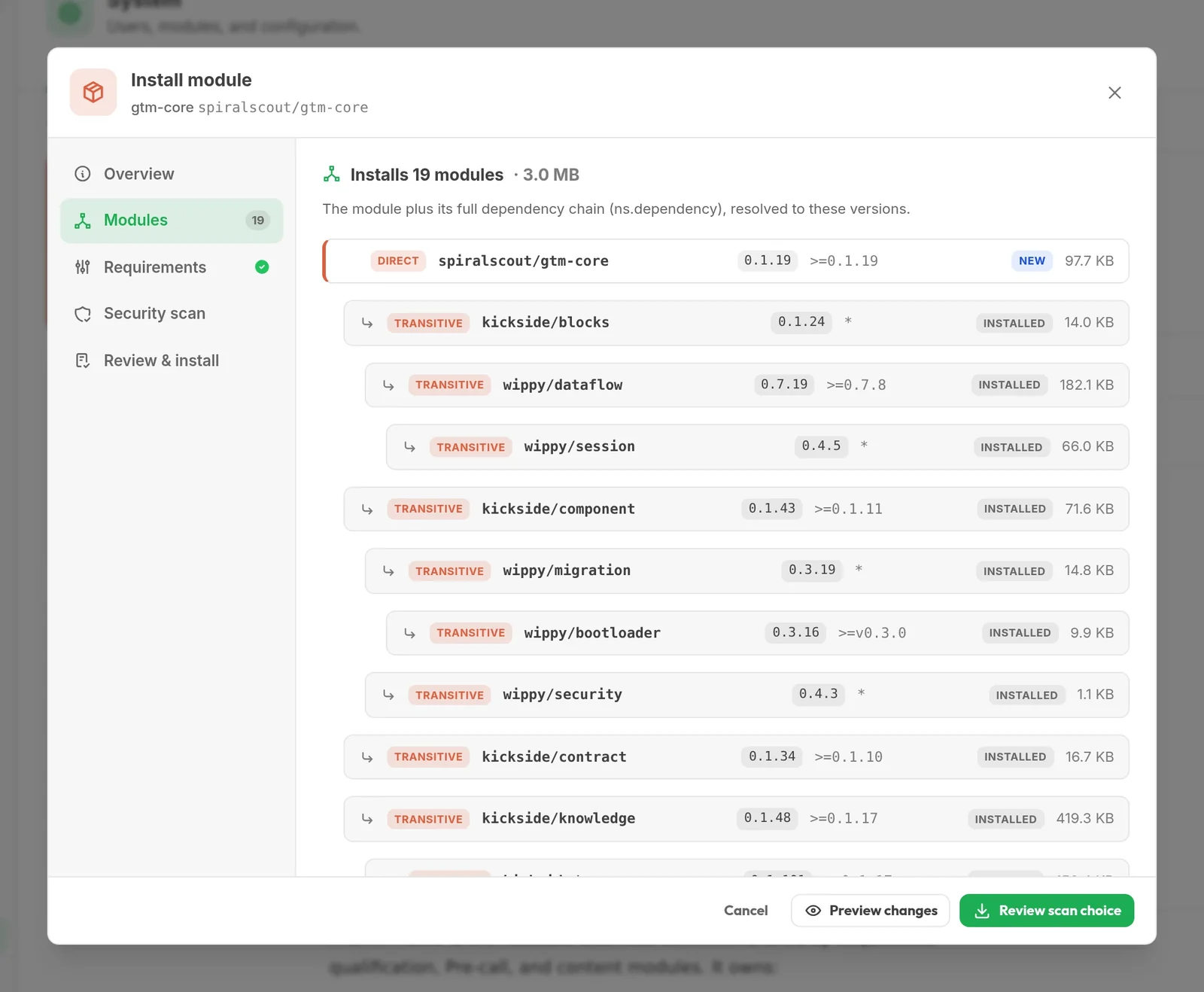Select the wippy/session module row
Screen dimensions: 1204x992
point(758,447)
